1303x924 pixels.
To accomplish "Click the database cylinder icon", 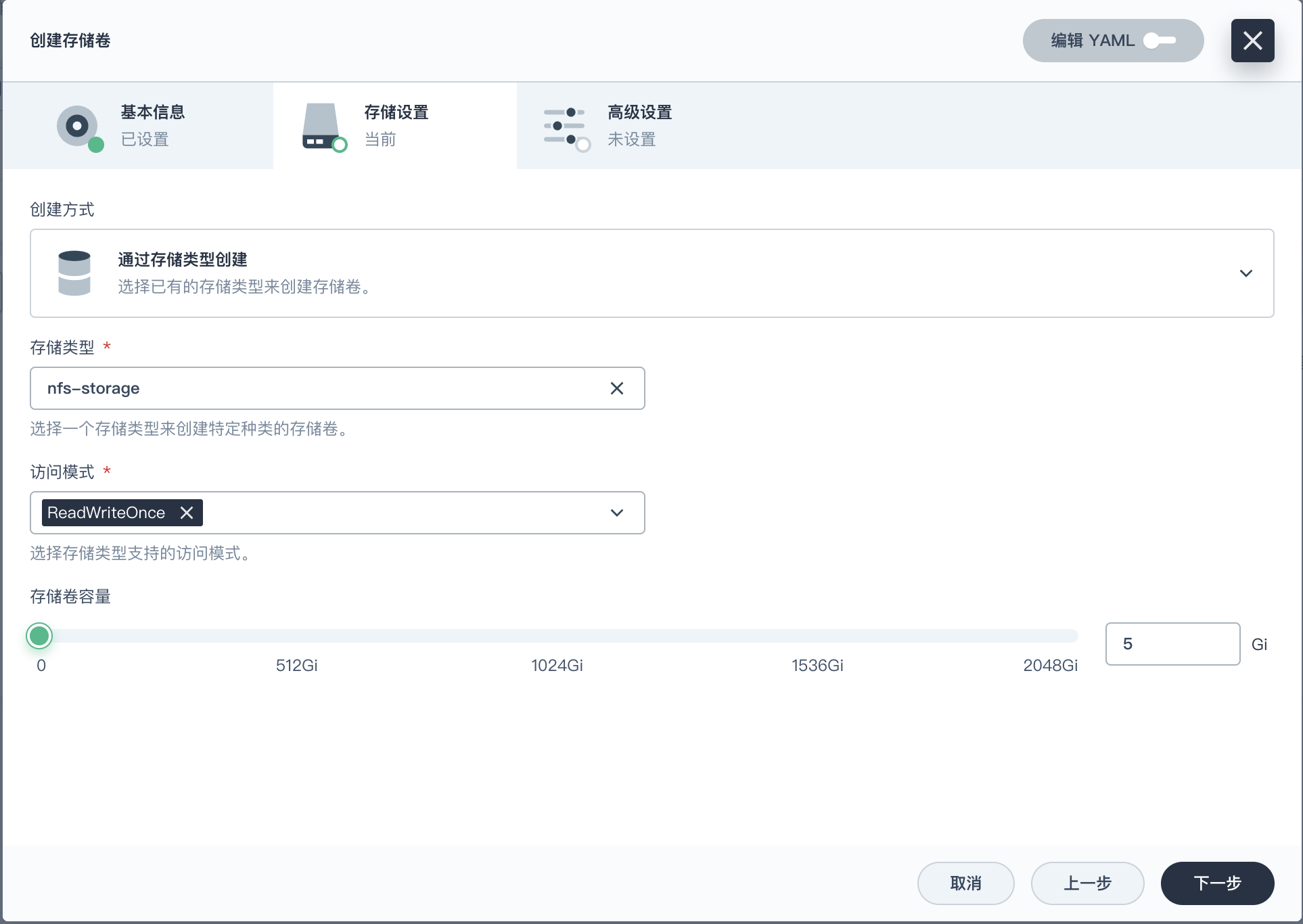I will pyautogui.click(x=74, y=273).
